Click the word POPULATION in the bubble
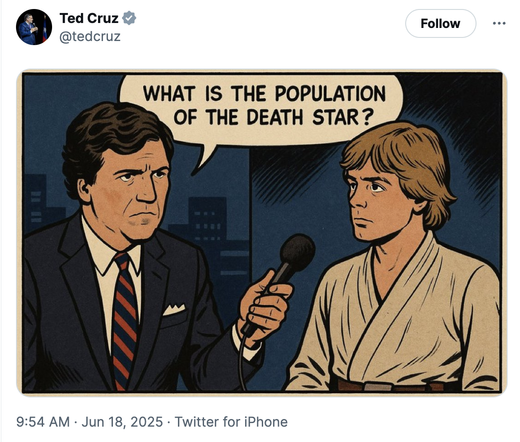Viewport: 520px width, 442px height. click(331, 94)
